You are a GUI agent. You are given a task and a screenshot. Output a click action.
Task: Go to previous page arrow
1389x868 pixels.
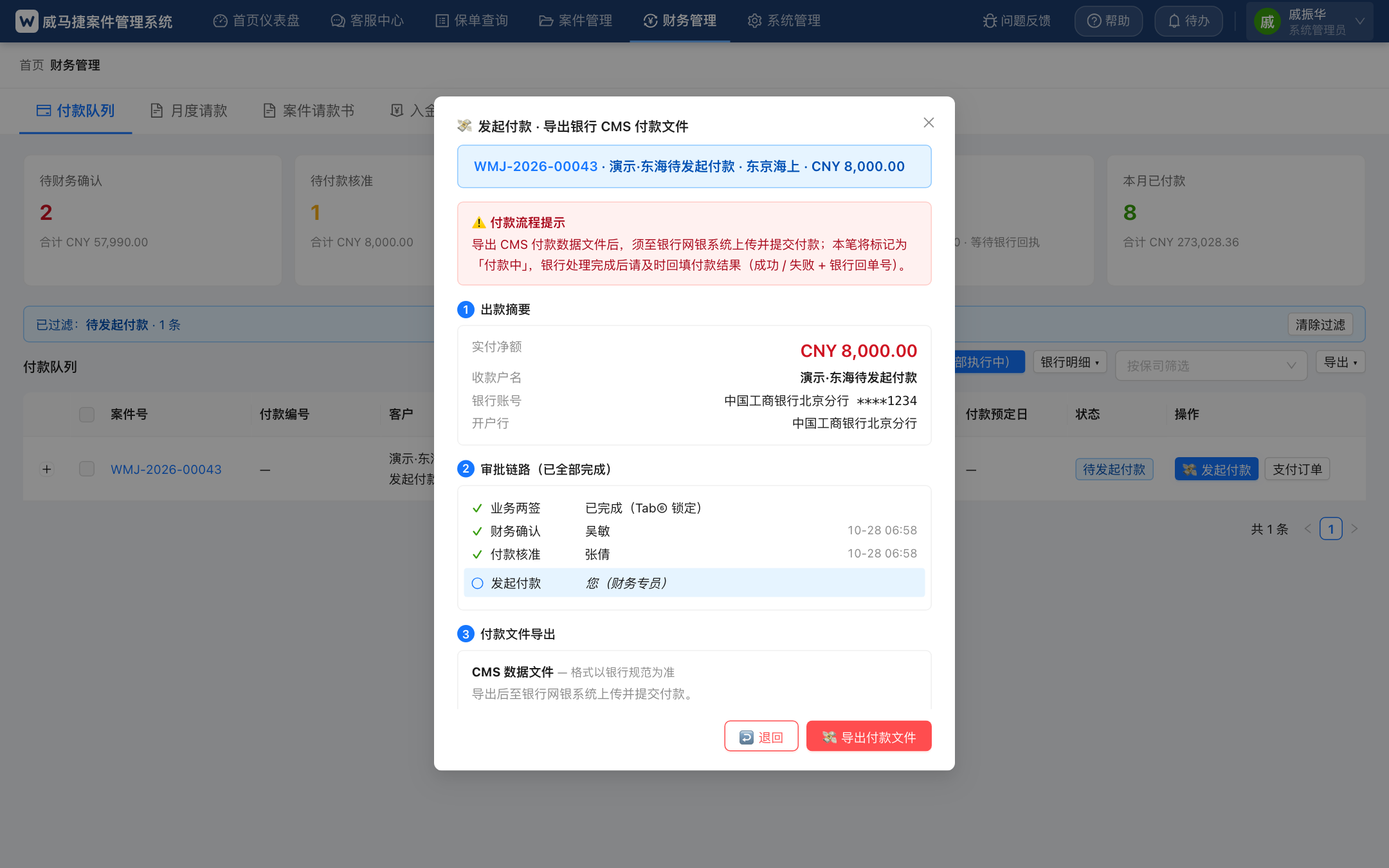click(1307, 529)
